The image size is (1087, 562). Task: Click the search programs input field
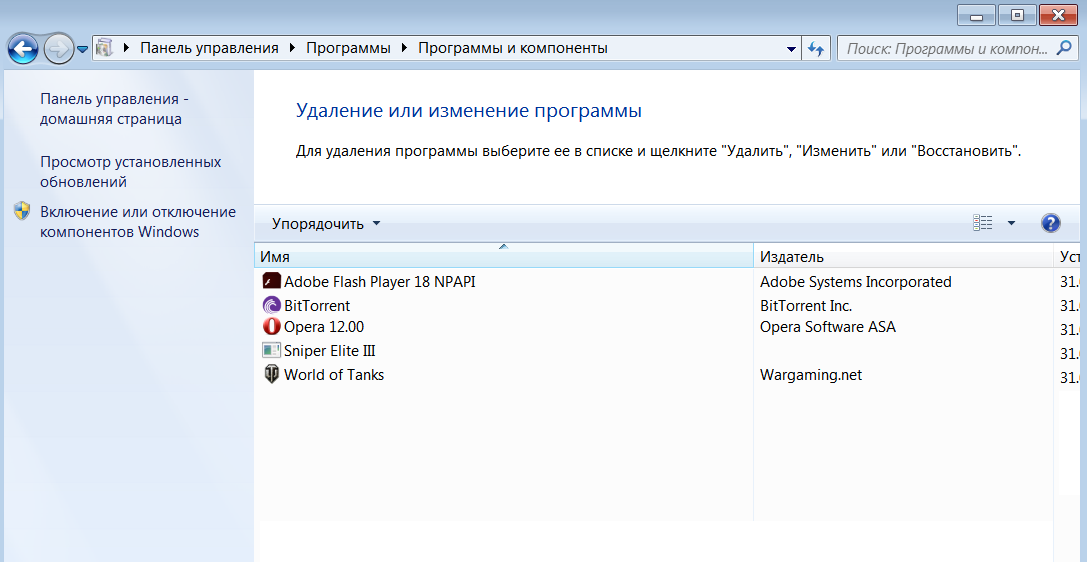955,48
